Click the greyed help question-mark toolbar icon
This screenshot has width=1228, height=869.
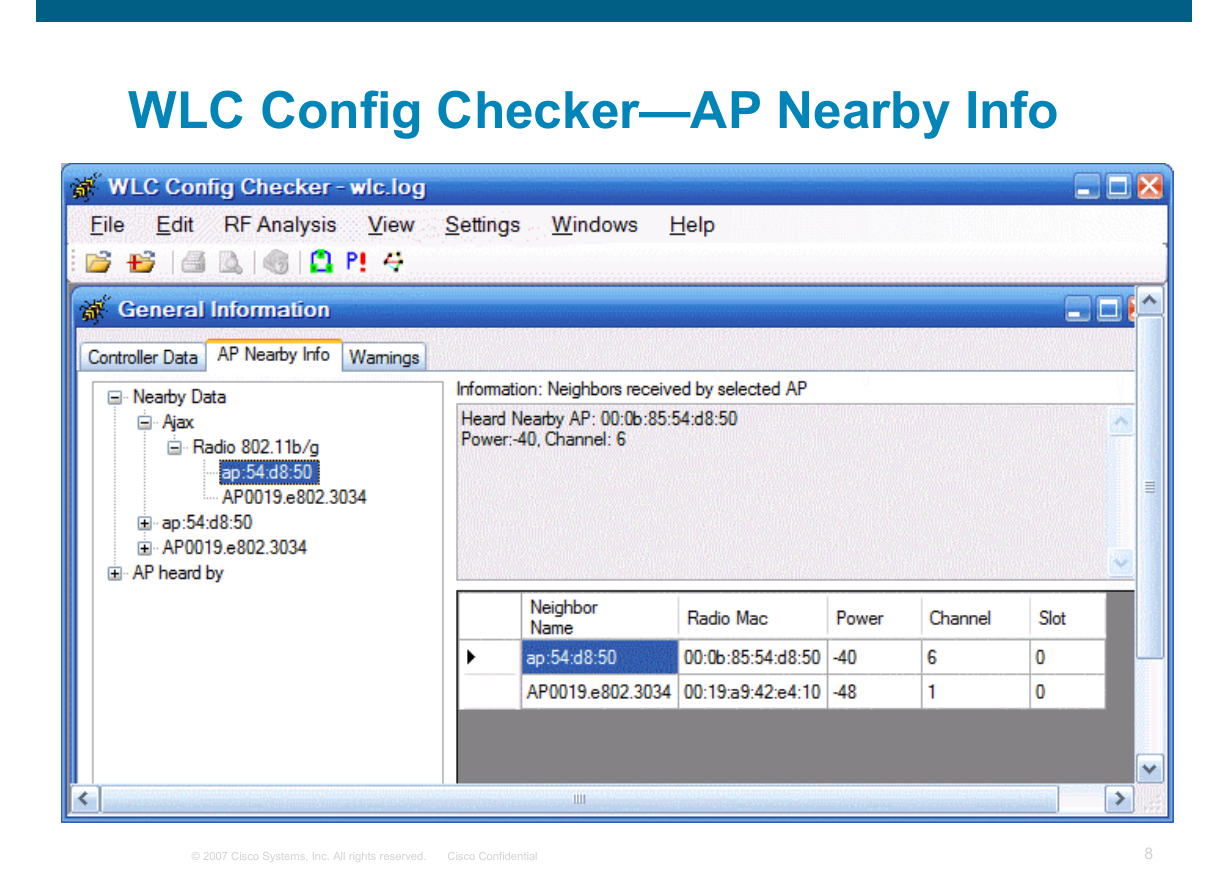pyautogui.click(x=277, y=263)
